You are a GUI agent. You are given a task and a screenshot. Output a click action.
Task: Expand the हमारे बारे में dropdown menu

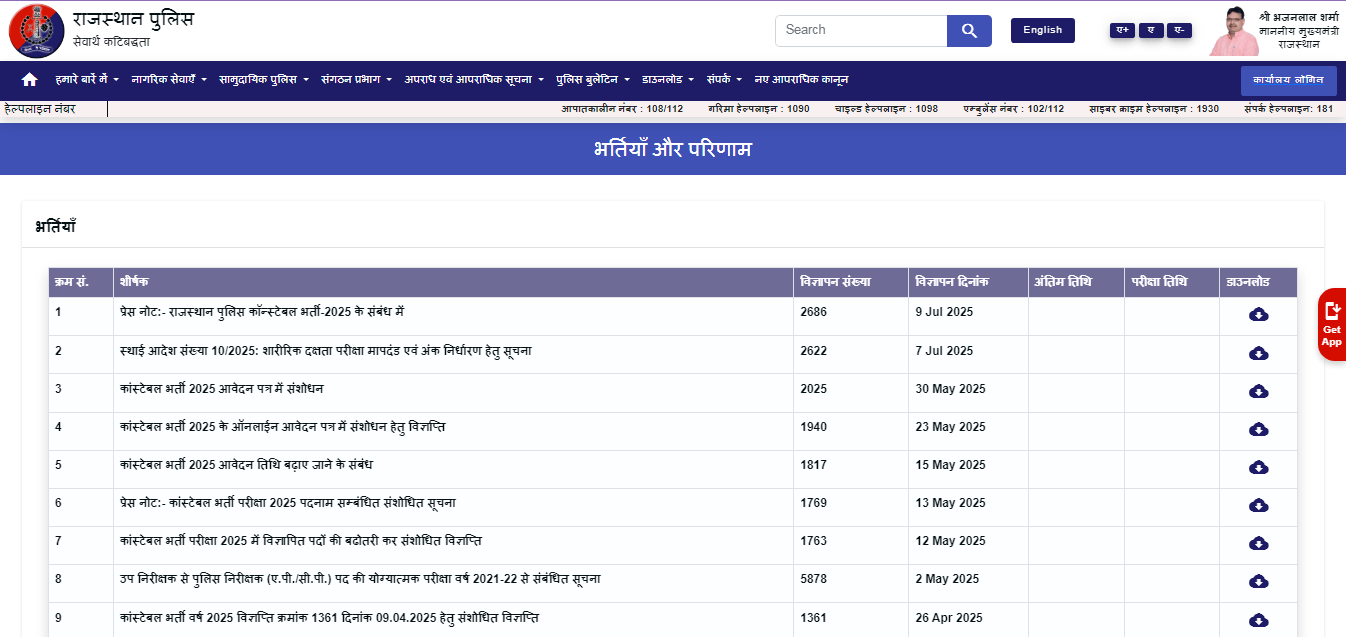(x=87, y=79)
